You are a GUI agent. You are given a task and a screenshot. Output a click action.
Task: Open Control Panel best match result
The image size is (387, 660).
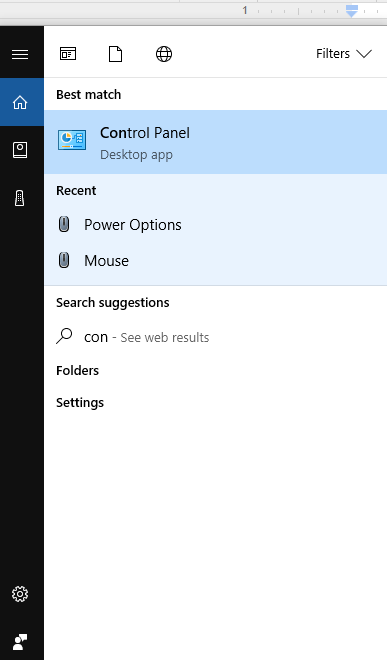216,142
